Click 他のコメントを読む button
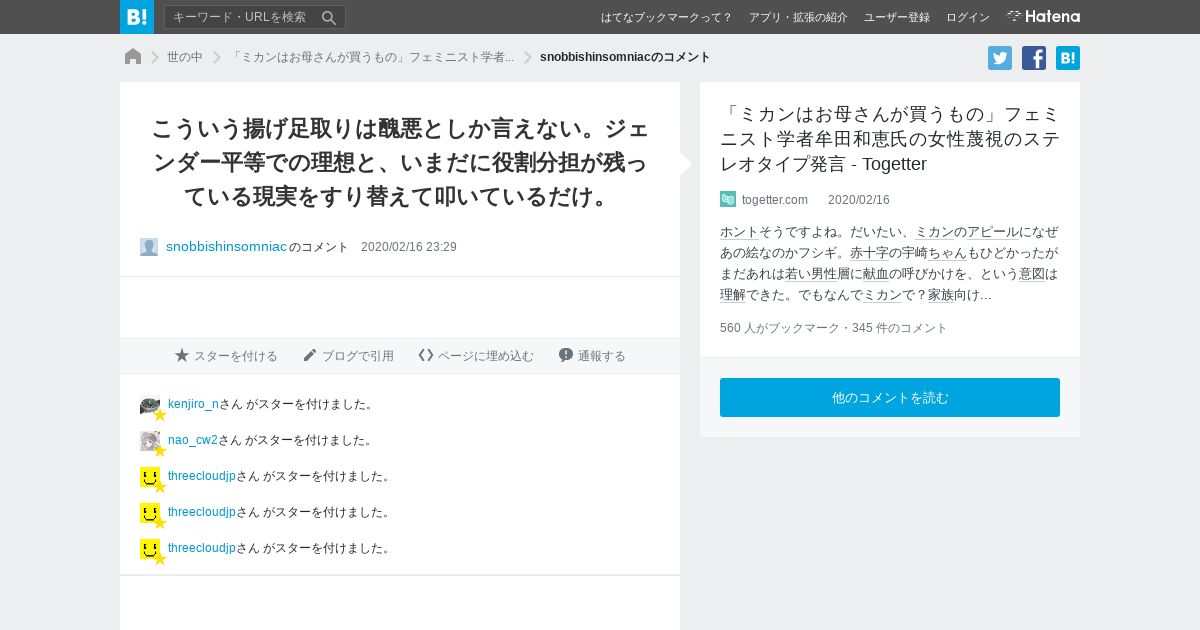 coord(890,397)
